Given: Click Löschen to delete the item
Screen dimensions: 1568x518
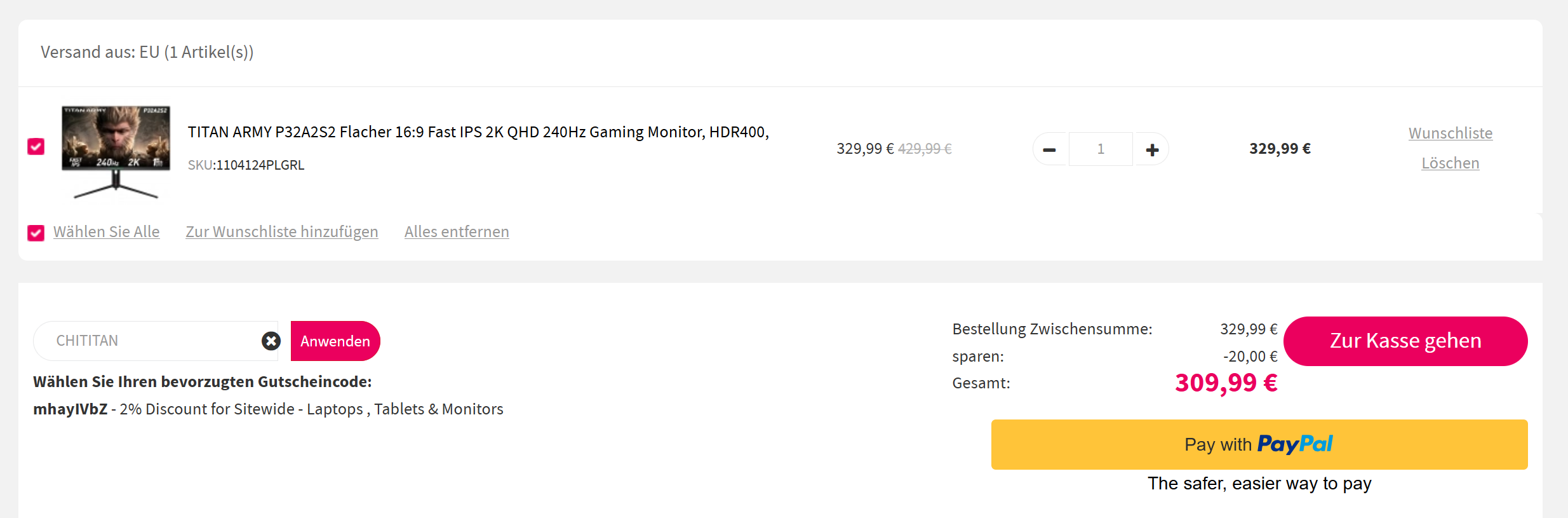Looking at the screenshot, I should coord(1450,163).
